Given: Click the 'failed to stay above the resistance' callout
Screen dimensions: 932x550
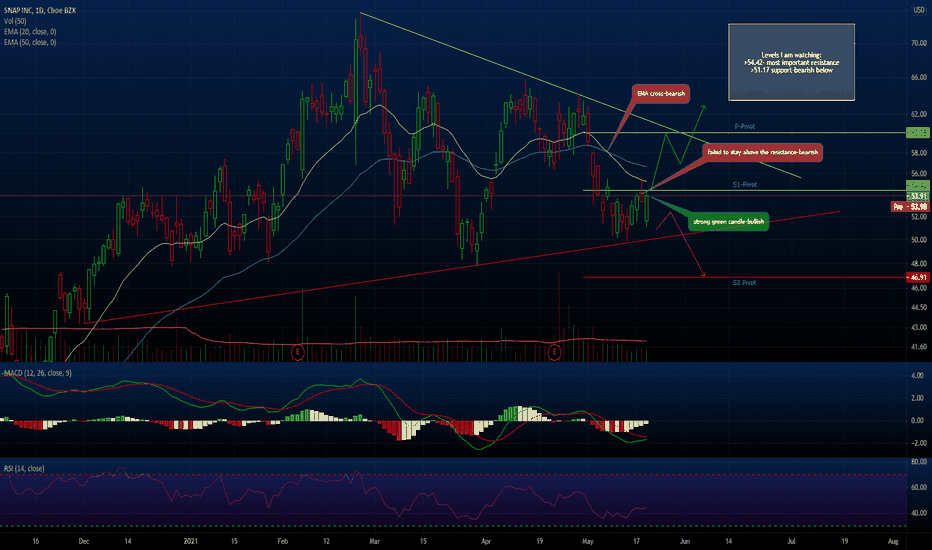Looking at the screenshot, I should (763, 152).
